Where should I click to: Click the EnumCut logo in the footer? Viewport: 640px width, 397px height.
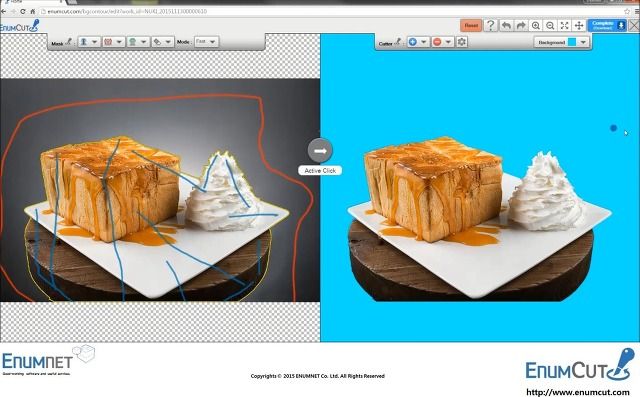pos(580,365)
